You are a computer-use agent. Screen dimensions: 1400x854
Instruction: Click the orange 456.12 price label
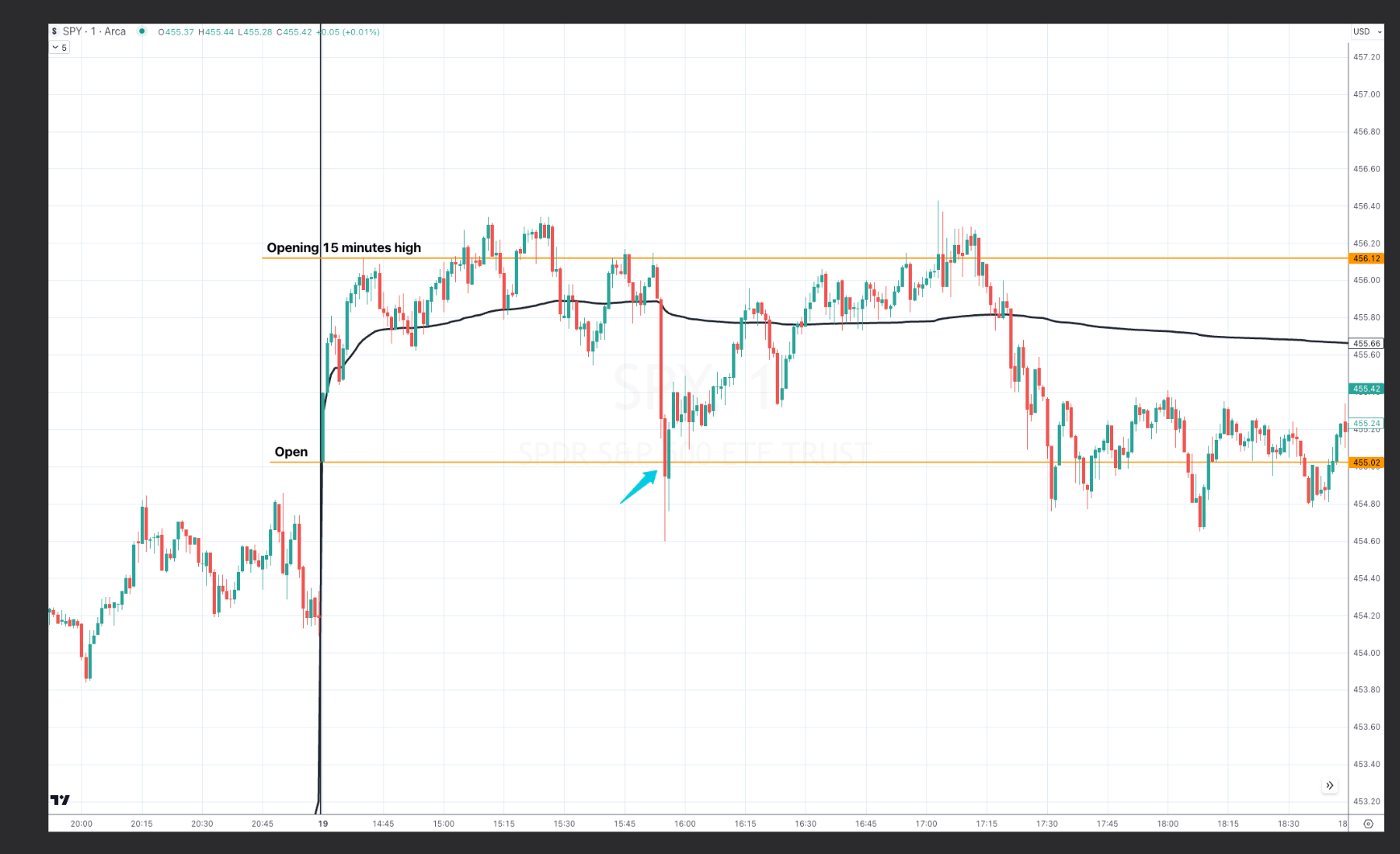coord(1365,259)
